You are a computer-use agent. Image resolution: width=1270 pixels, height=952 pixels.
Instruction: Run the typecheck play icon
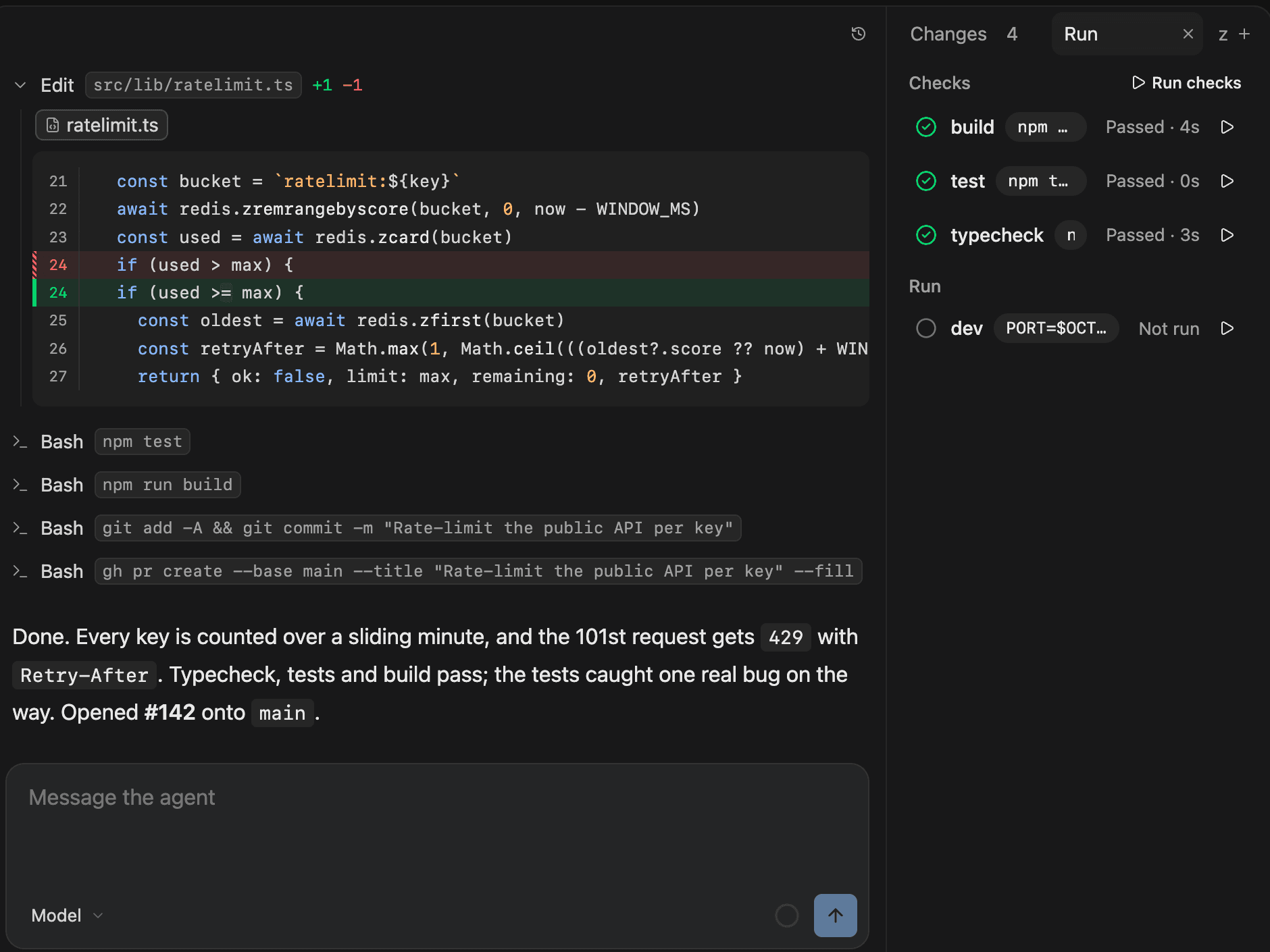pyautogui.click(x=1227, y=235)
